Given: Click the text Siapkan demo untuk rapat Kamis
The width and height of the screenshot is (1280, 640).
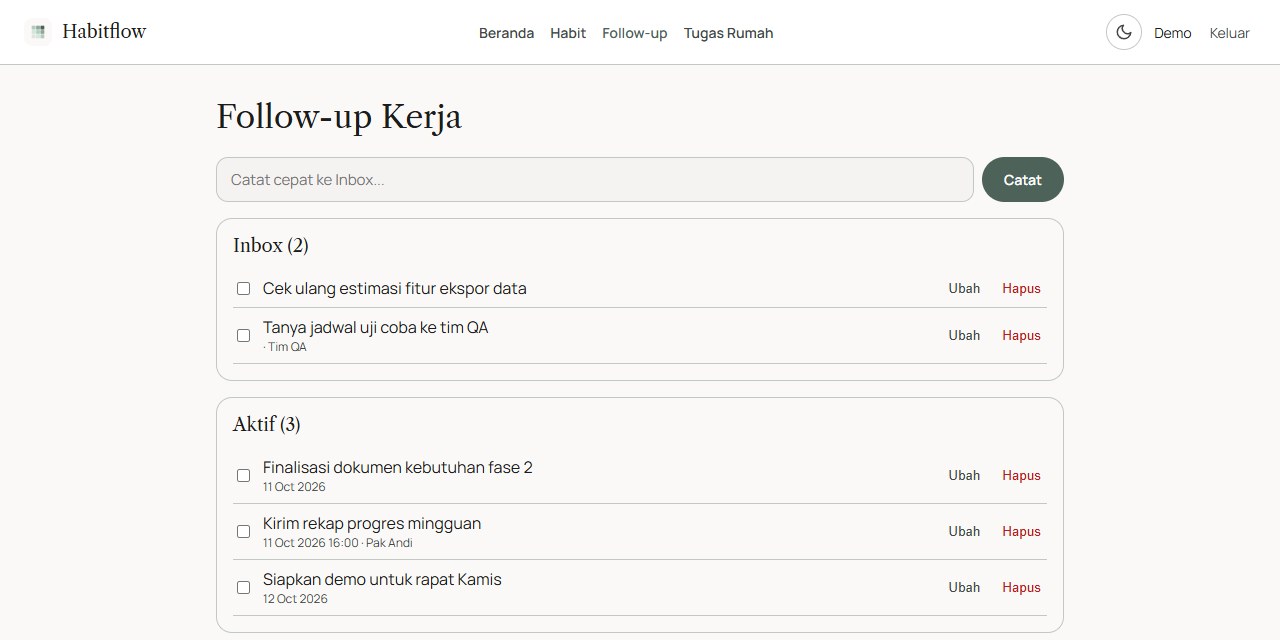Looking at the screenshot, I should click(382, 579).
